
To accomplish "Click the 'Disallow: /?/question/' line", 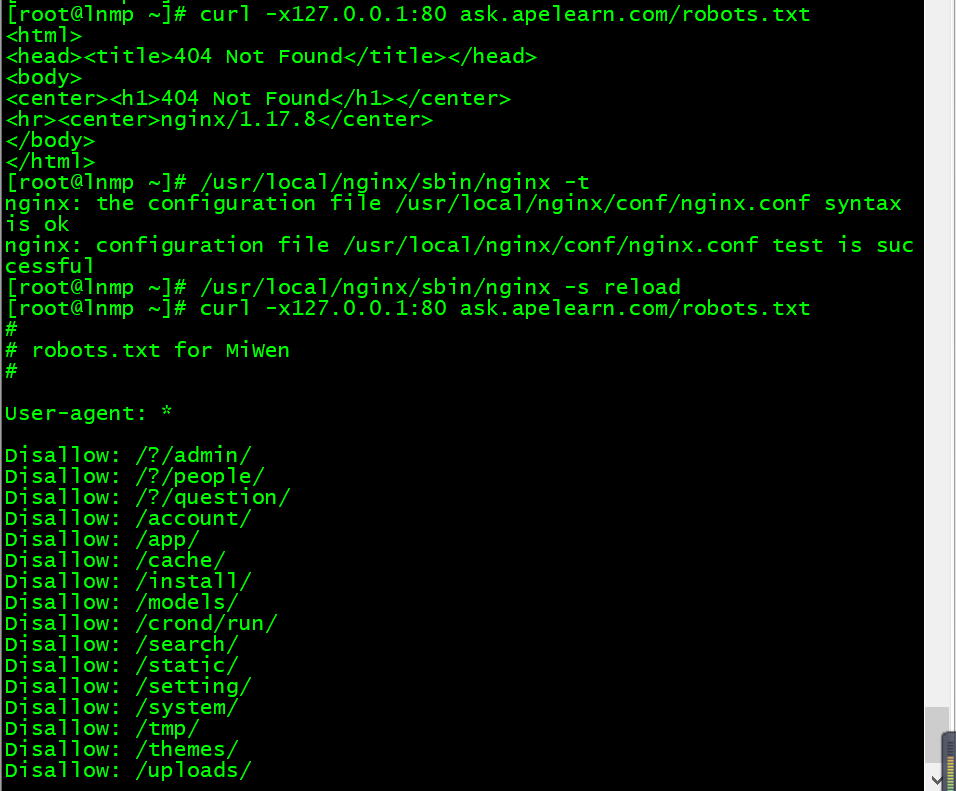I will pos(148,497).
